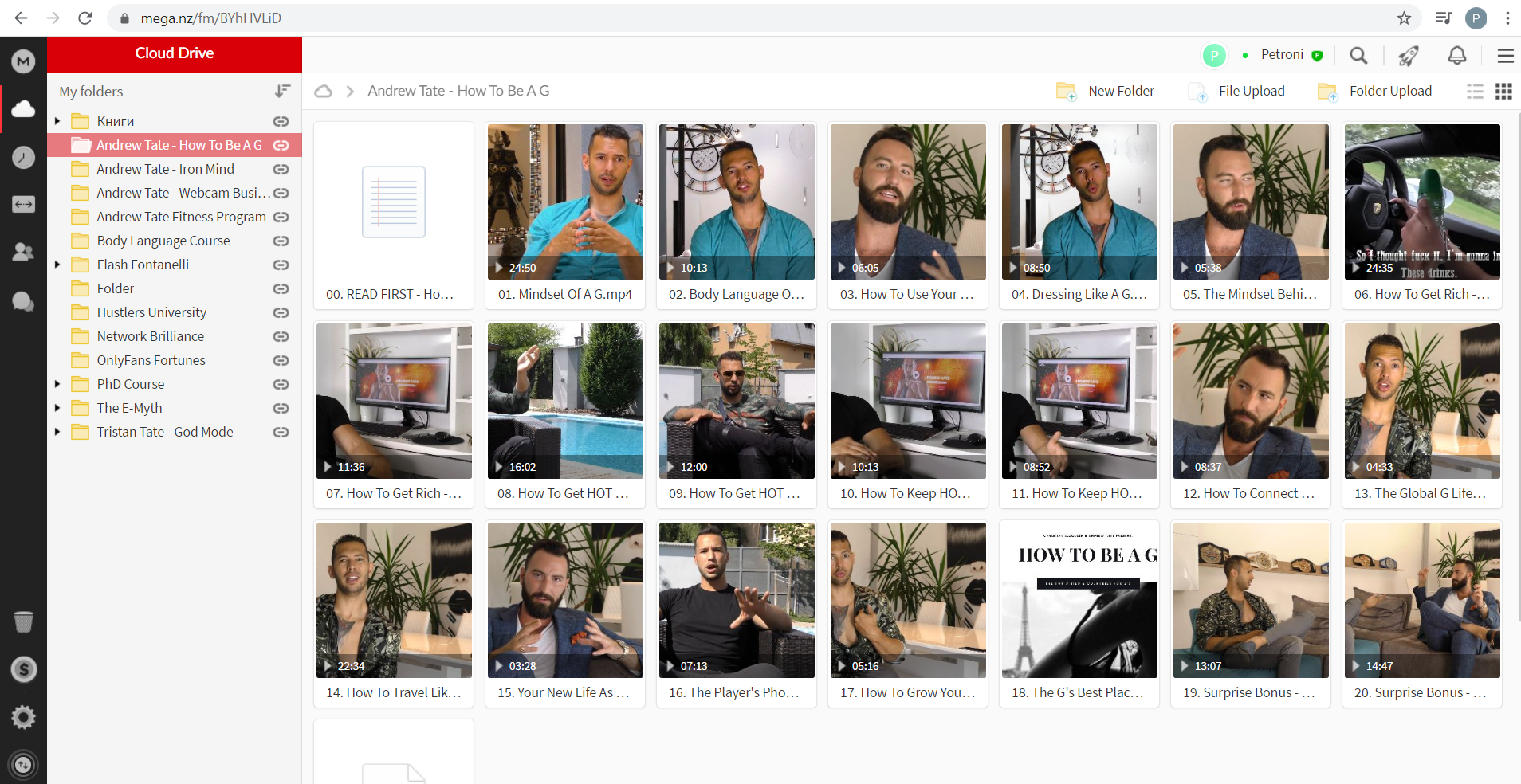Play video 12. How To Connect
Viewport: 1521px width, 784px height.
(1251, 414)
